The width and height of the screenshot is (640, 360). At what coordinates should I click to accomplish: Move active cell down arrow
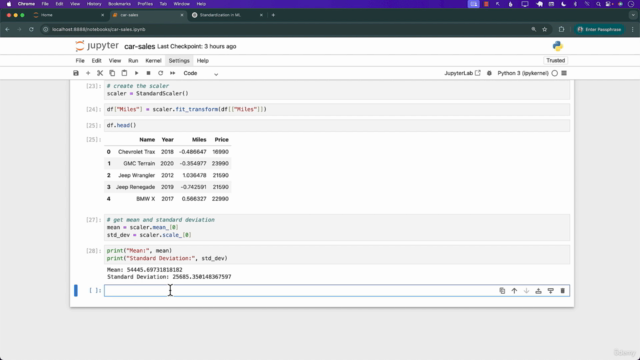tap(527, 291)
